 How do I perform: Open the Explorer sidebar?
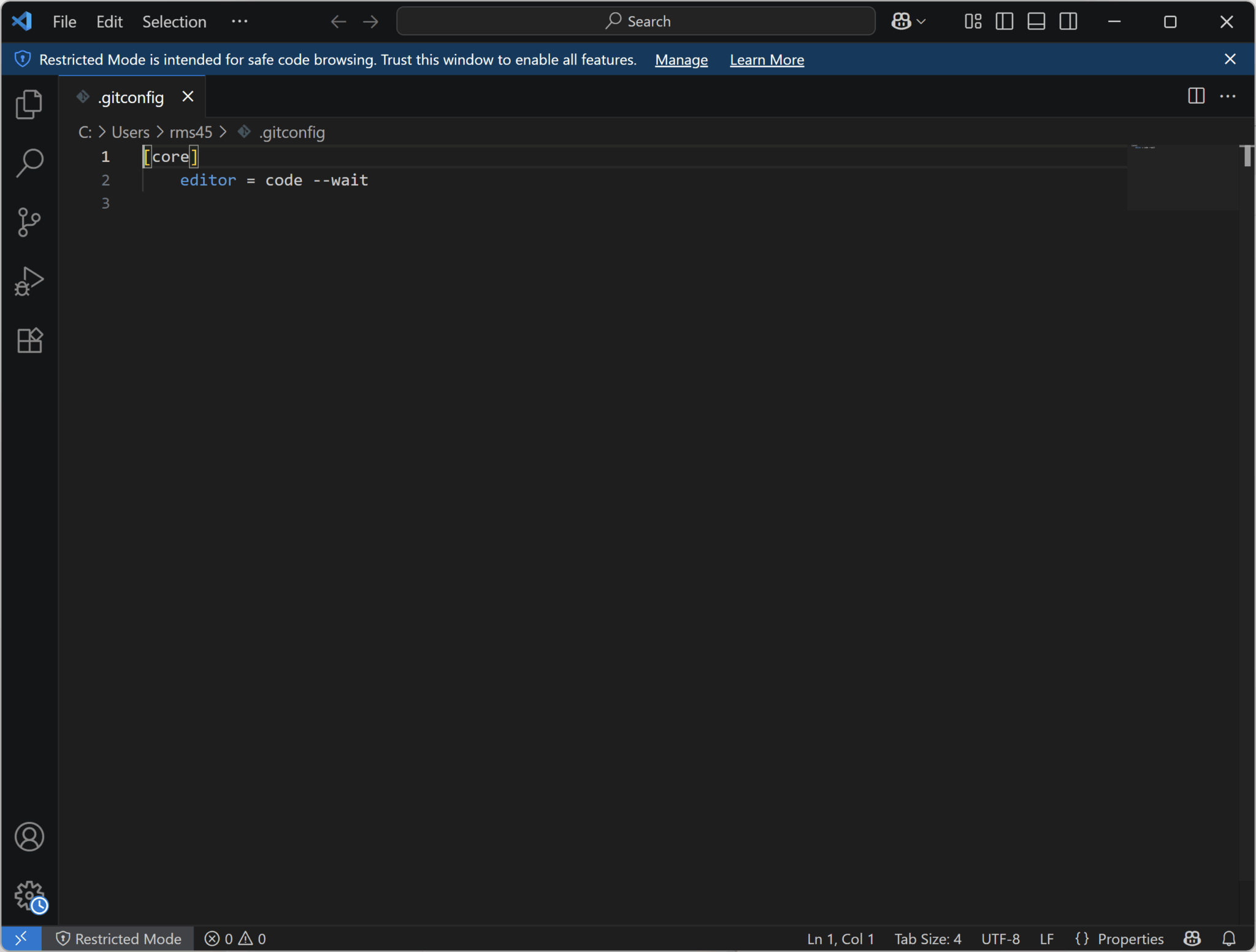tap(29, 104)
